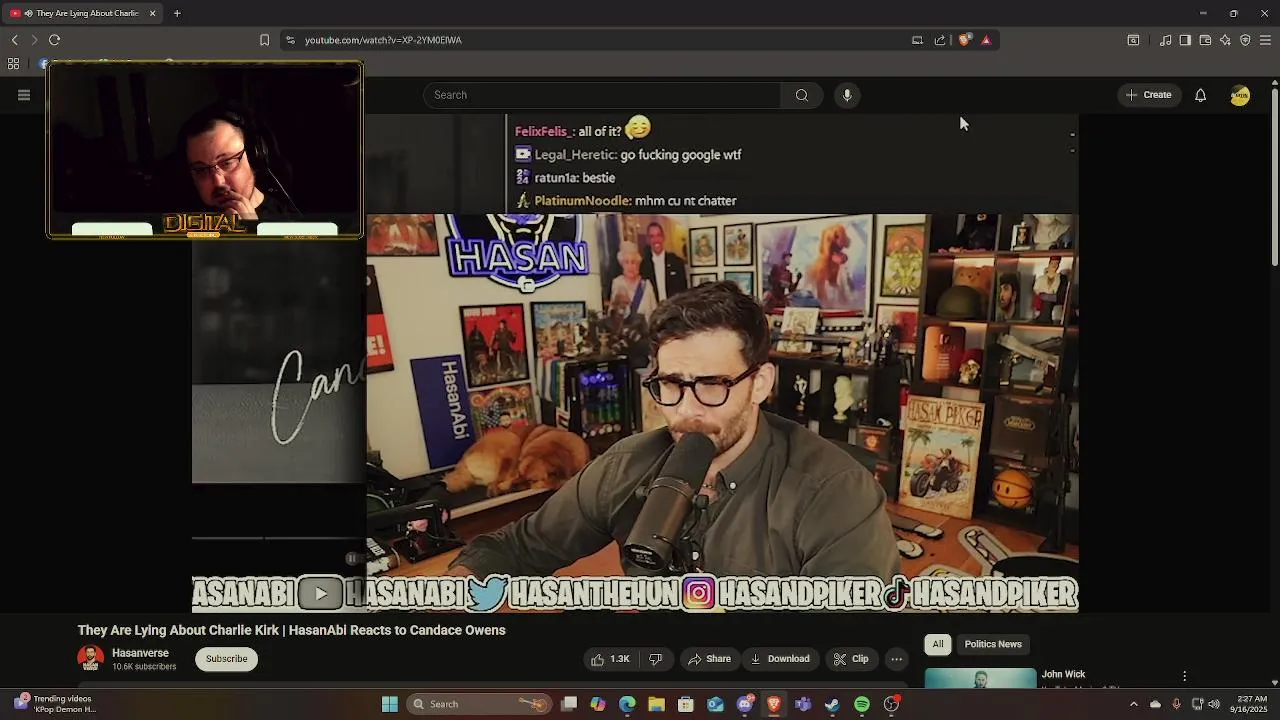Open the browser hamburger main menu
Viewport: 1280px width, 720px height.
pyautogui.click(x=1265, y=40)
